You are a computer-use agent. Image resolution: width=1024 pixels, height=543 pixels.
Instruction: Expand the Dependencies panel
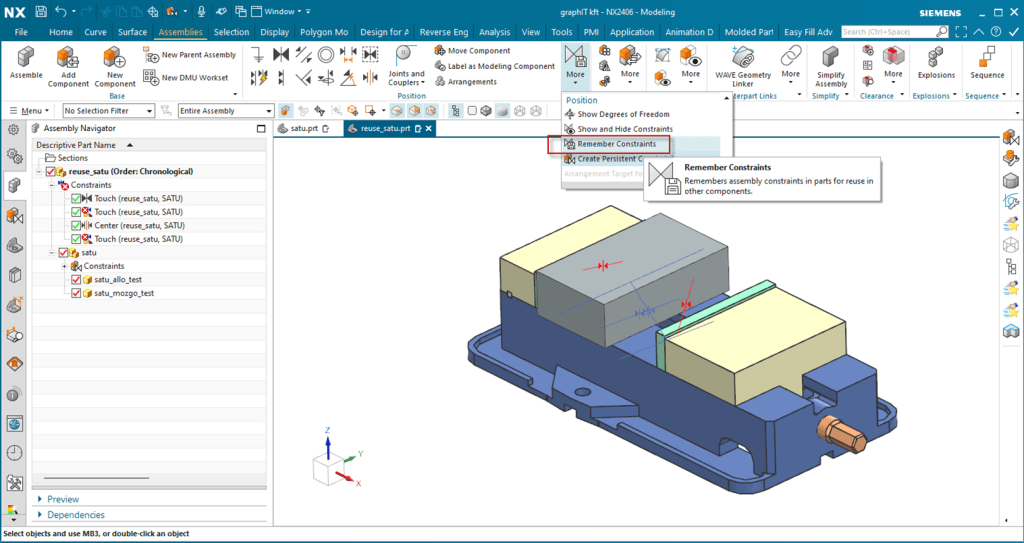tap(76, 515)
